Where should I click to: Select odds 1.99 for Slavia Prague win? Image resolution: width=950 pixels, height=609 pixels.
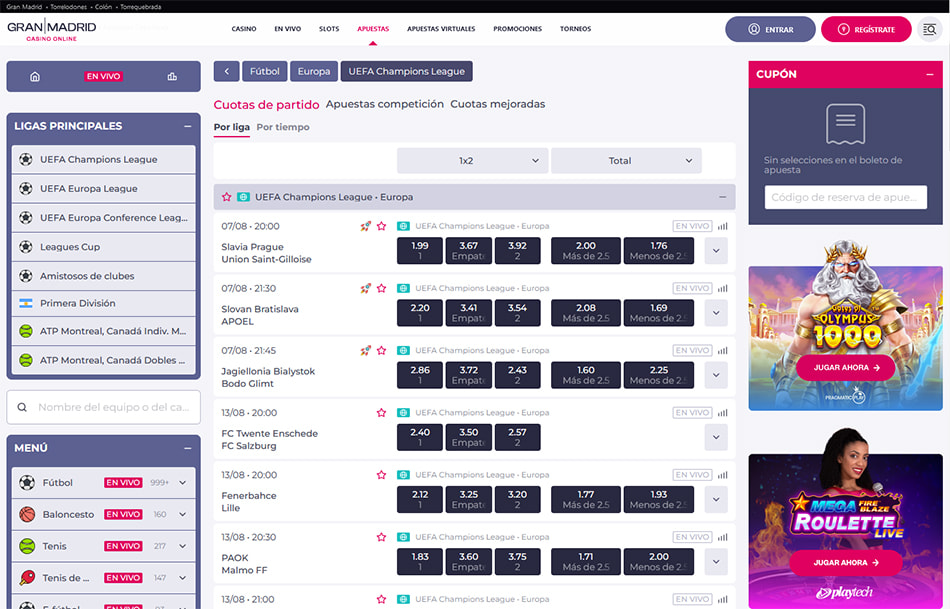(x=420, y=251)
